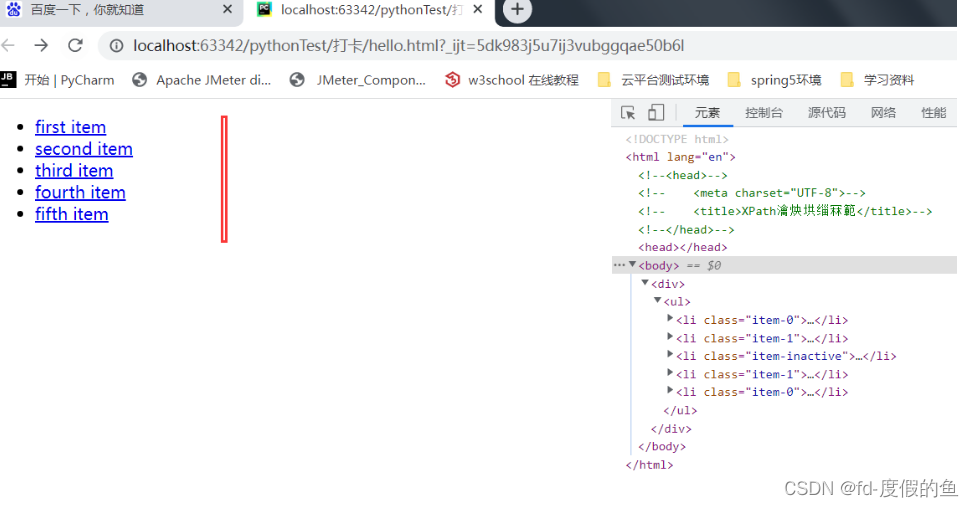Click the w3school bookmark icon
Screen dimensions: 974x507
(452, 80)
